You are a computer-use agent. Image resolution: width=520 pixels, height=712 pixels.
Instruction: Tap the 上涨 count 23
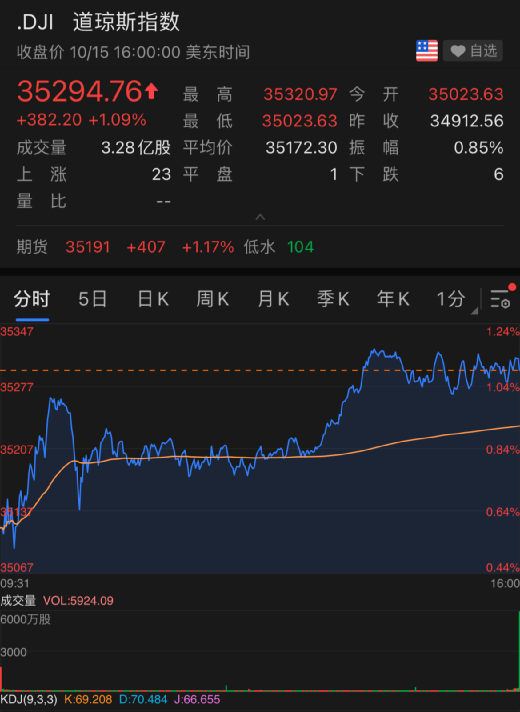tap(161, 174)
